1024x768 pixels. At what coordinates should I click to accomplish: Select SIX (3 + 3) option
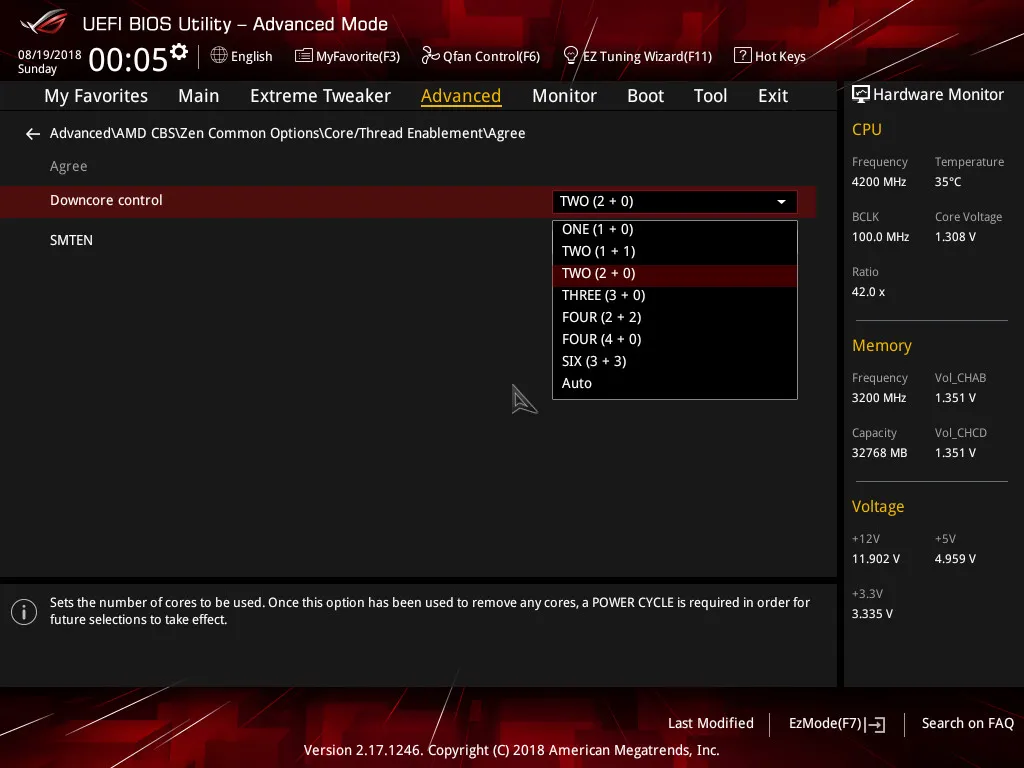(x=675, y=361)
